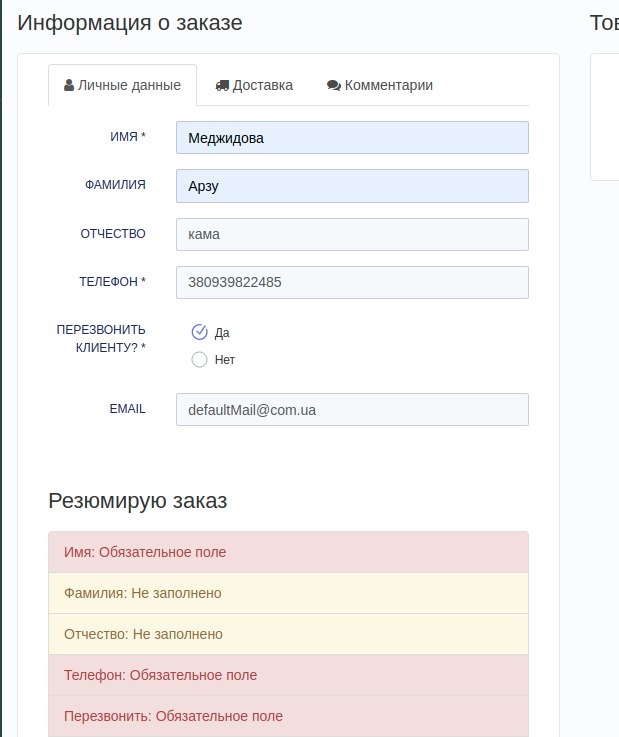Click the speech bubbles icon beside Комментарии

point(334,86)
